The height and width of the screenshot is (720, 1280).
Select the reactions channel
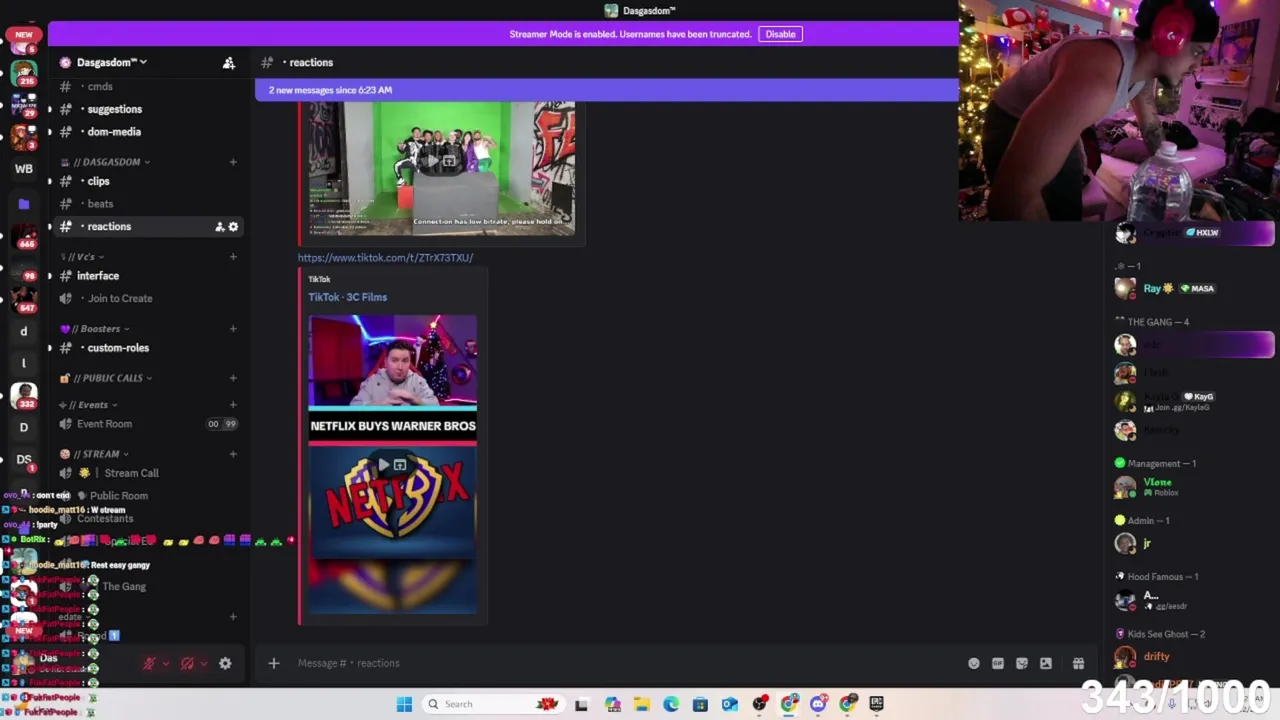pos(148,227)
